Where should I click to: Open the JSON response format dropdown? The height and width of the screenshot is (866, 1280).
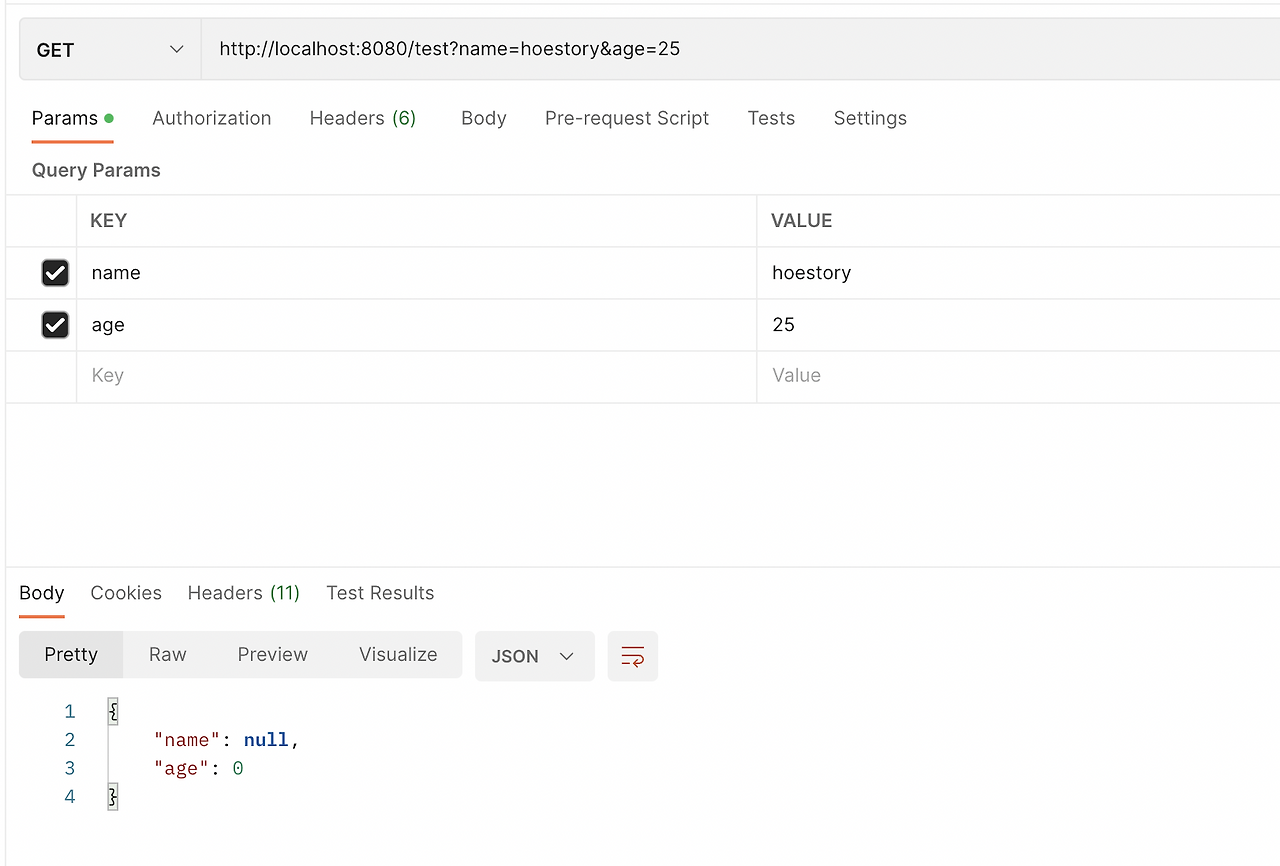point(534,656)
